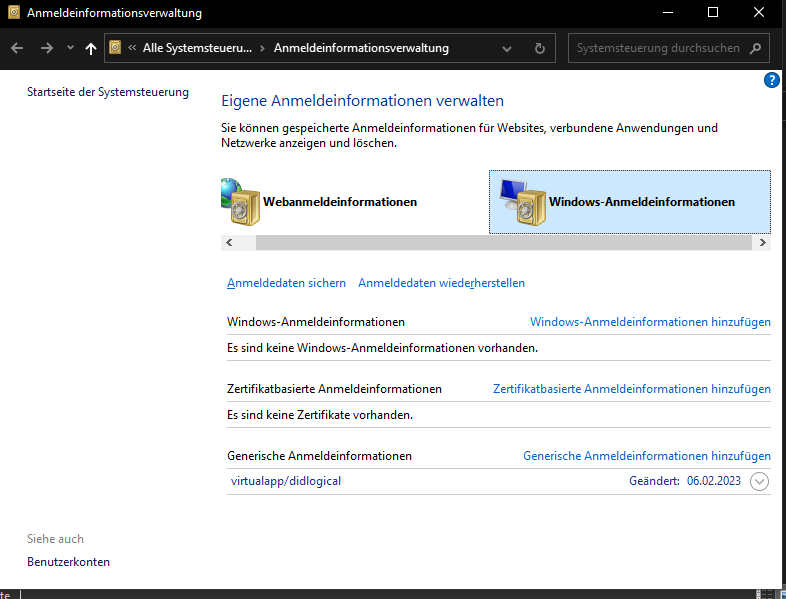Viewport: 786px width, 599px height.
Task: Click Zertifikatbasierte Anmeldeinformationen hinzufügen link
Action: 632,389
